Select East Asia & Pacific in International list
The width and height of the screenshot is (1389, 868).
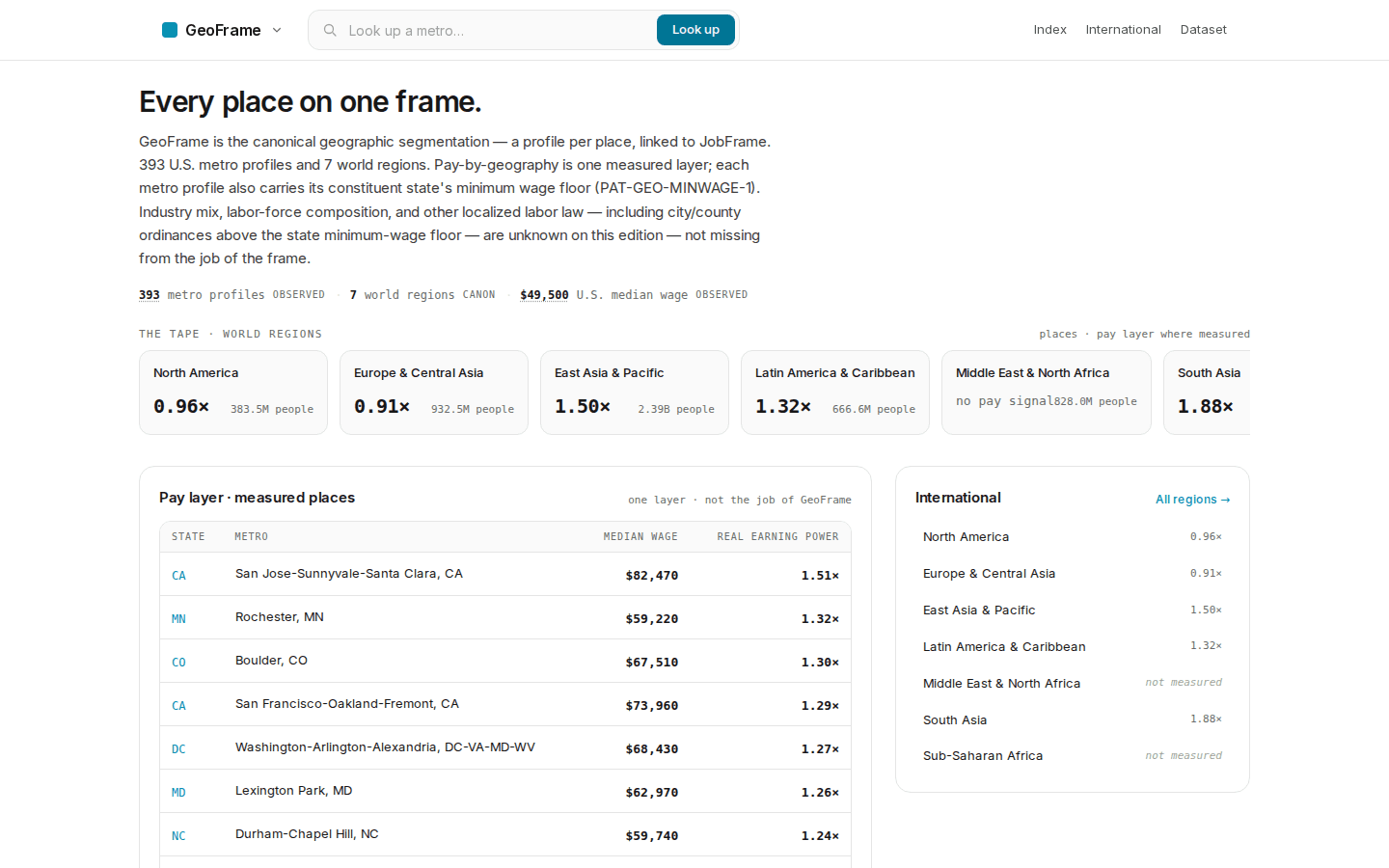pyautogui.click(x=1073, y=610)
